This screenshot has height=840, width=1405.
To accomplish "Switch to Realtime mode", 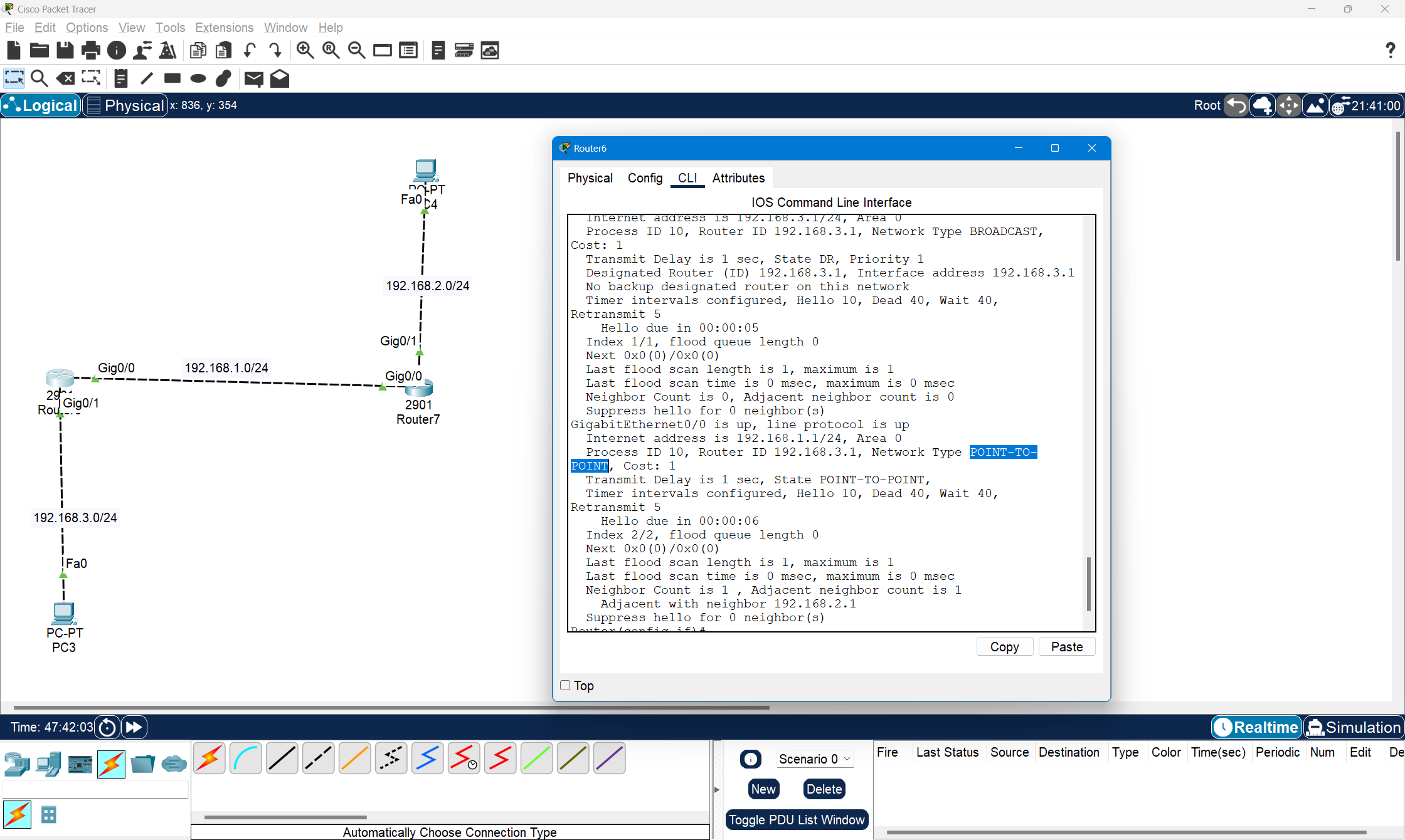I will (x=1256, y=727).
